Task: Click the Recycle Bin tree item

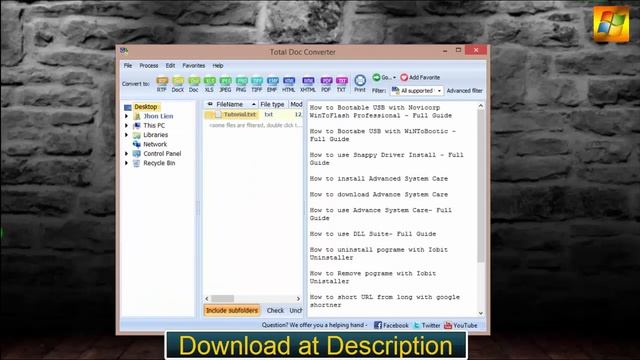Action: [159, 163]
